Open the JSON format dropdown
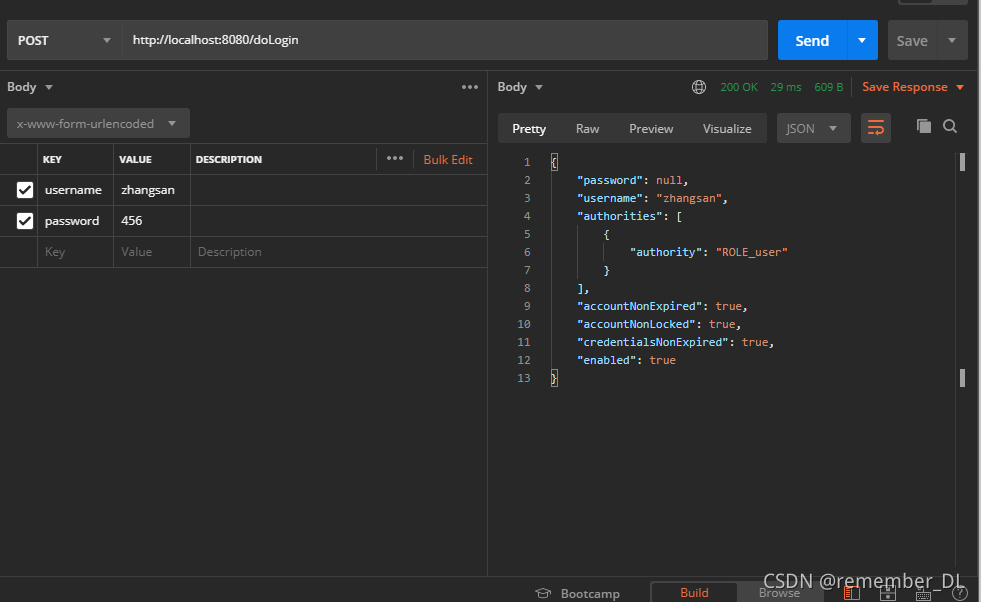Screen dimensions: 981x602 click(813, 128)
